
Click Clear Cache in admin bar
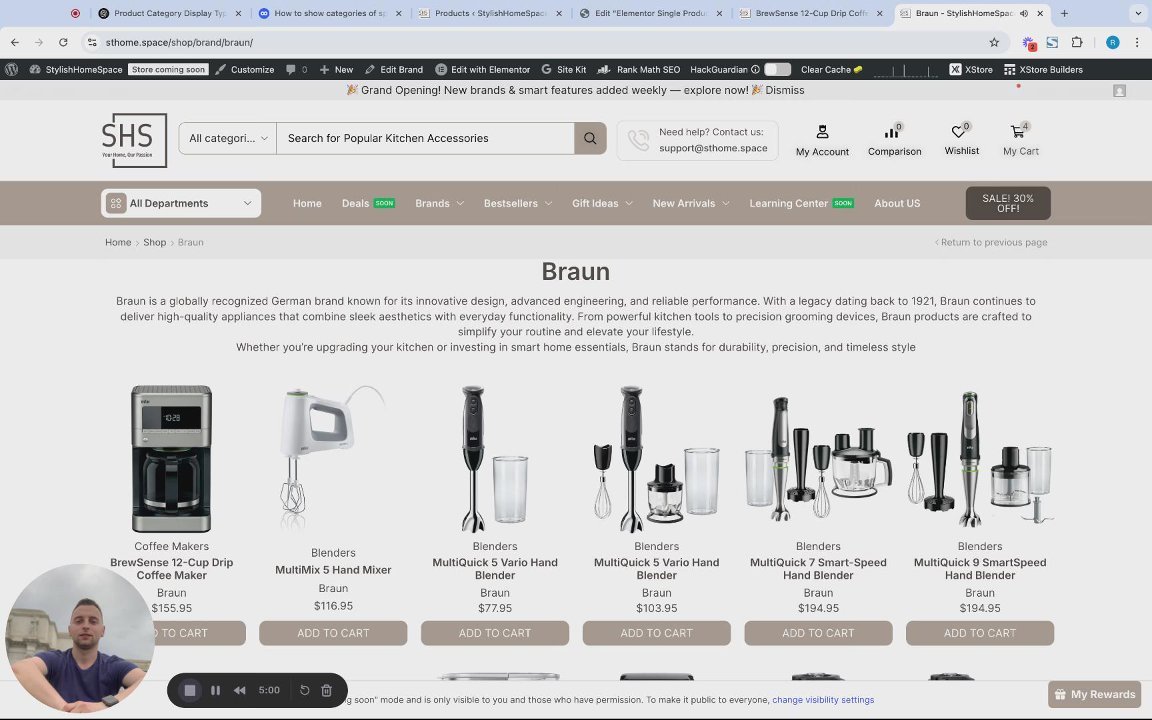[x=832, y=69]
